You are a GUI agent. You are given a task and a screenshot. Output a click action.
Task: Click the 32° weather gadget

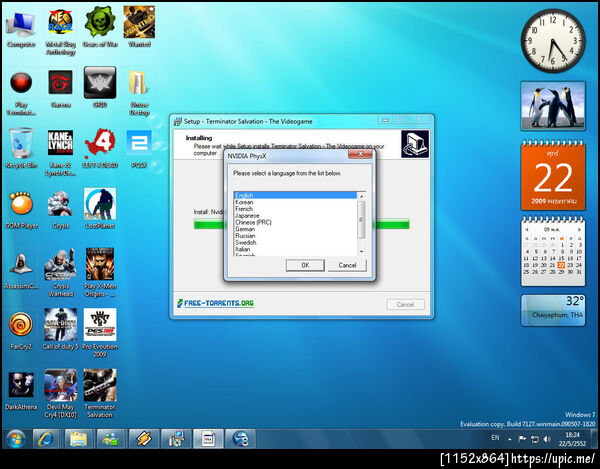(553, 310)
